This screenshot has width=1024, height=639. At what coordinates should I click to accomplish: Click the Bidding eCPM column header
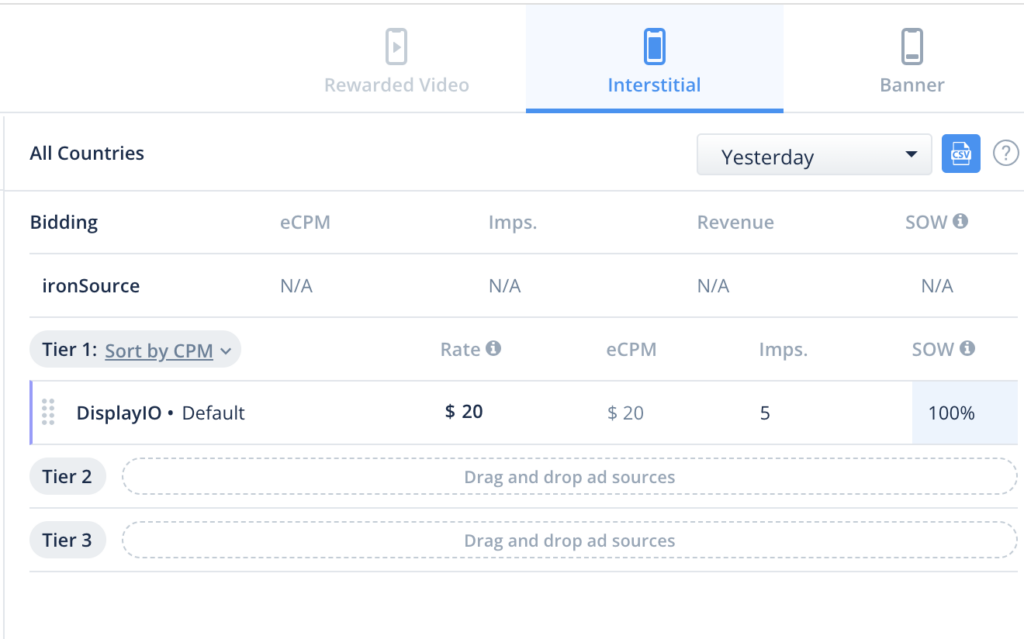(305, 222)
